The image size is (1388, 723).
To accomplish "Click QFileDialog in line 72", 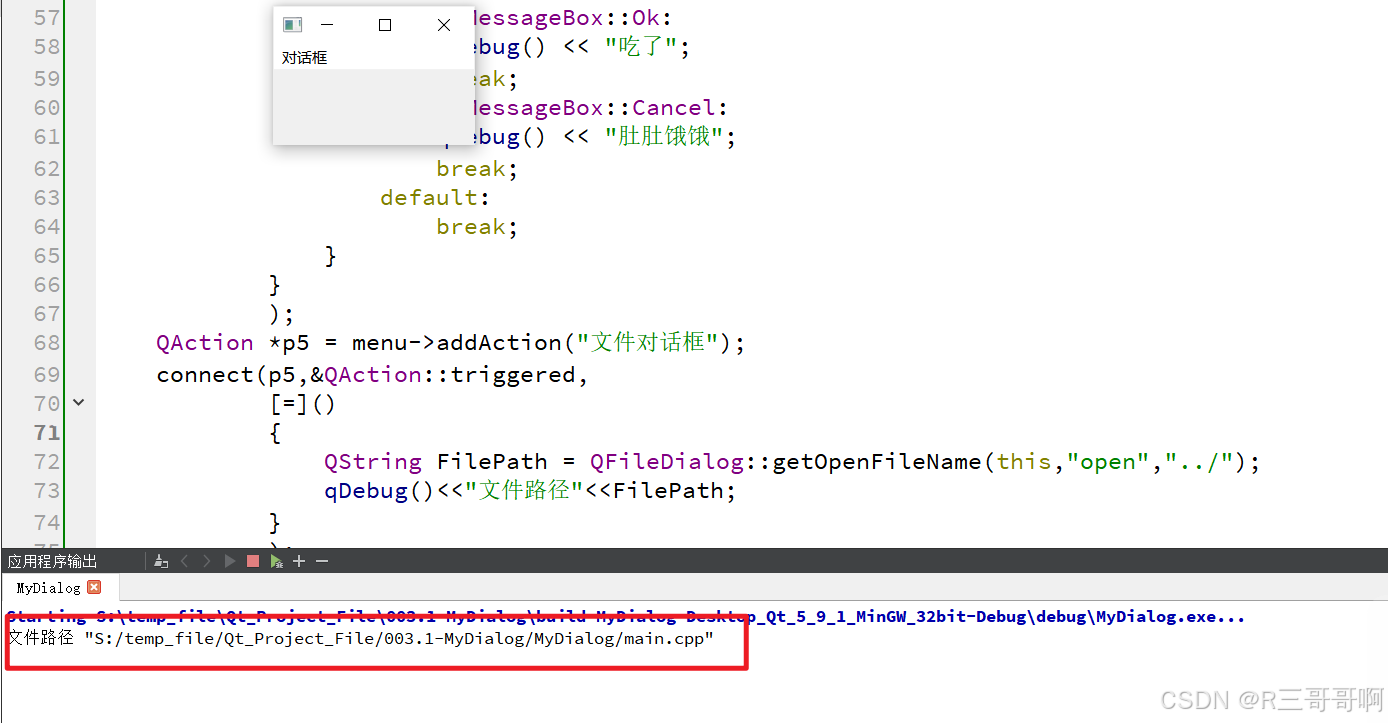I will pos(667,462).
